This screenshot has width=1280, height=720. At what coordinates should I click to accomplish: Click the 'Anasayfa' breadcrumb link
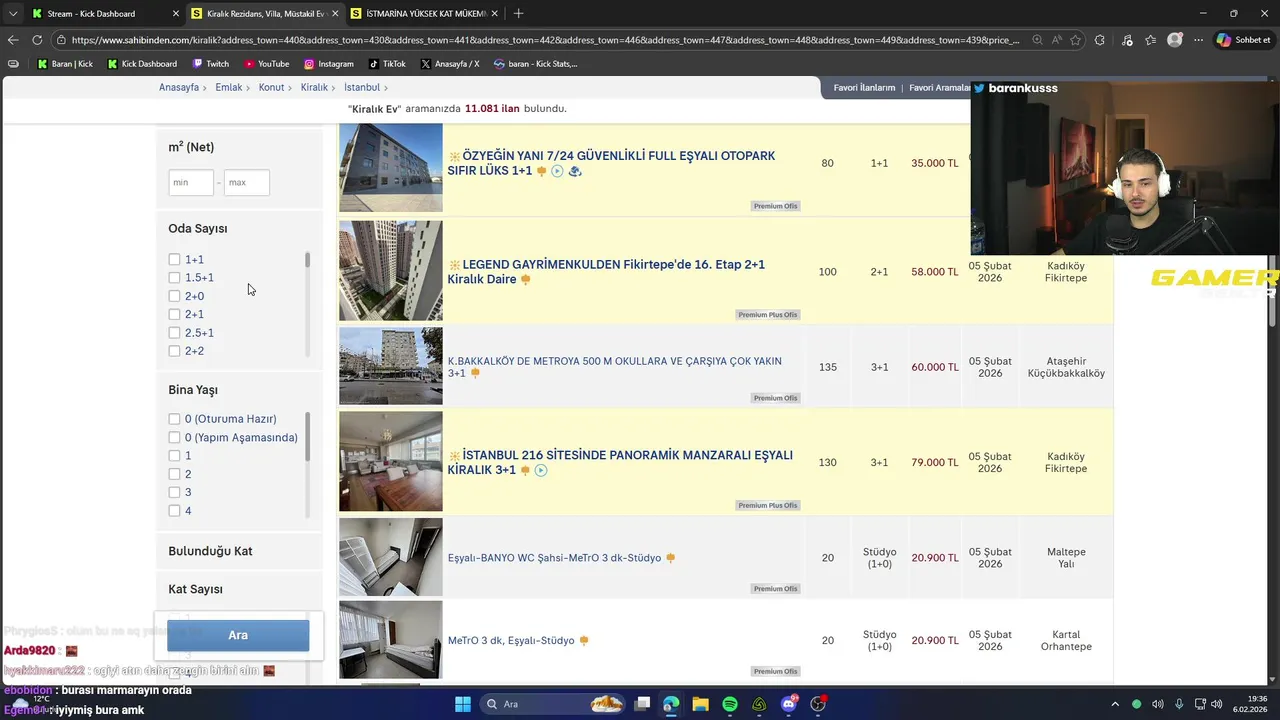coord(179,88)
